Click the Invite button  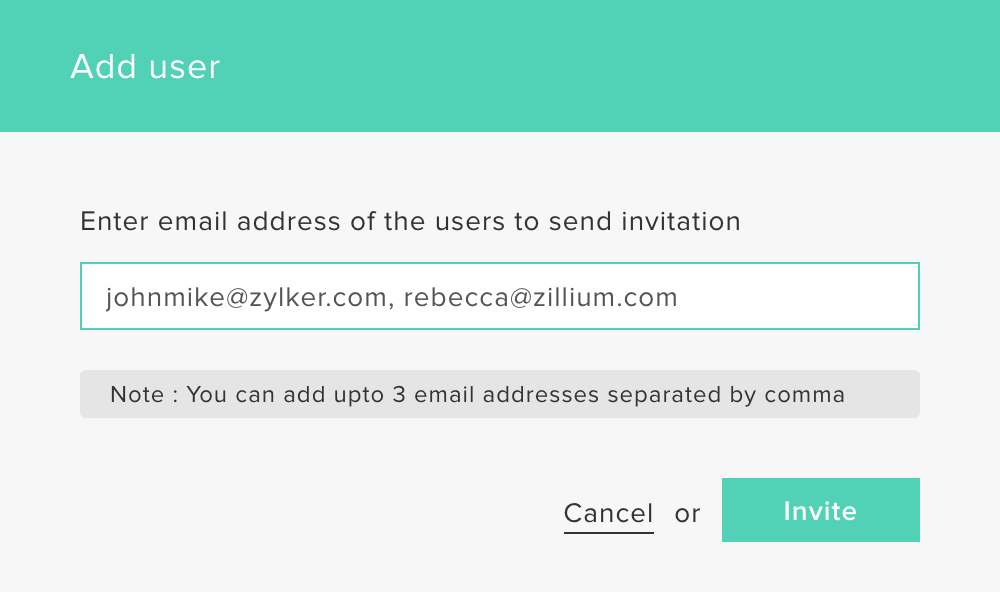[x=820, y=510]
